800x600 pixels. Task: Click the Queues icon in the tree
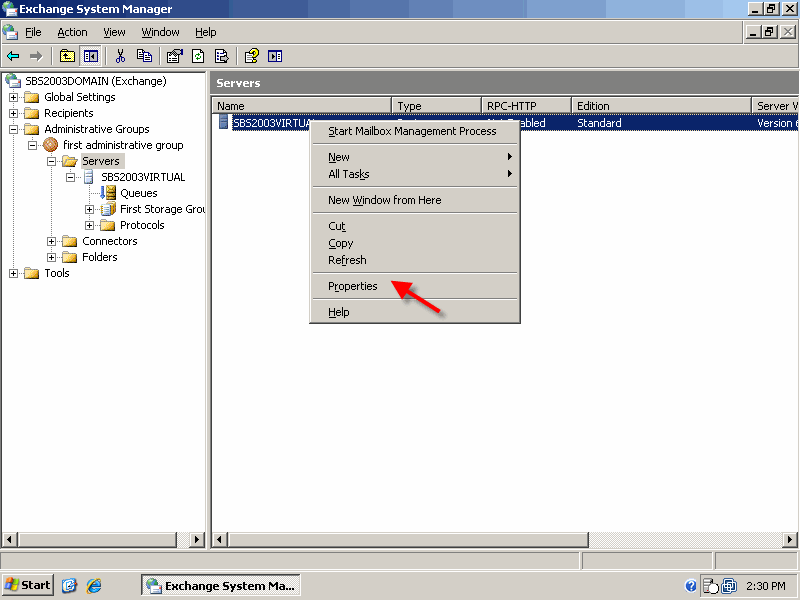click(x=108, y=193)
